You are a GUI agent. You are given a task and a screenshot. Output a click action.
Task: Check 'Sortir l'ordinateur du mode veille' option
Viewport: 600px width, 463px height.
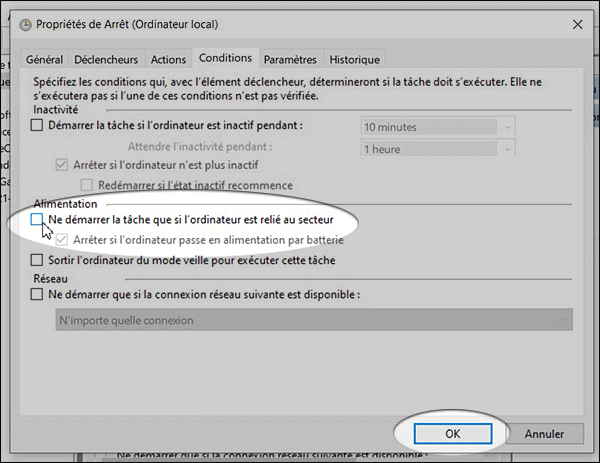pos(38,261)
